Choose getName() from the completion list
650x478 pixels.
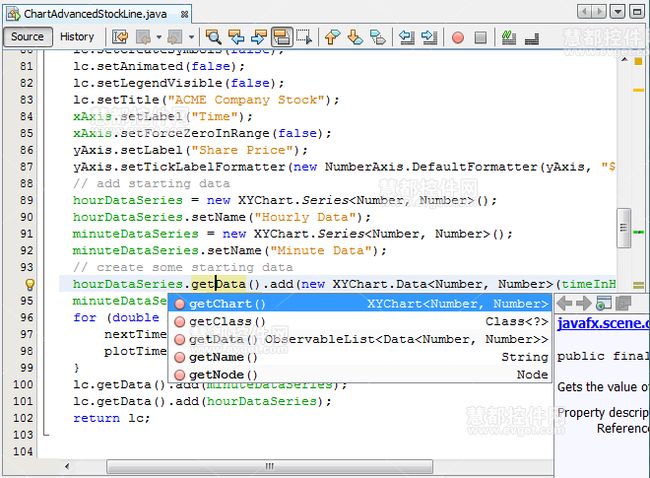tap(360, 357)
